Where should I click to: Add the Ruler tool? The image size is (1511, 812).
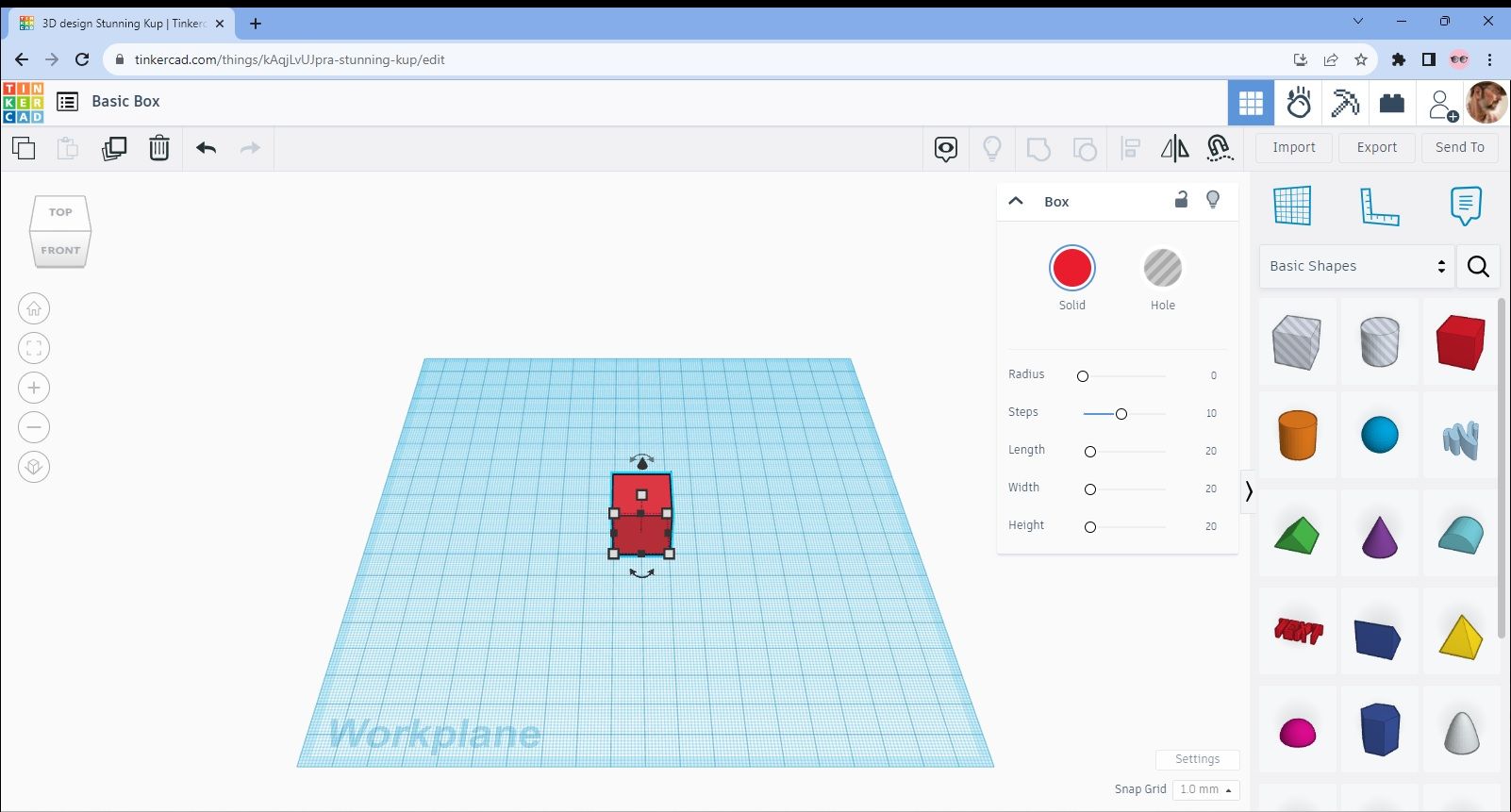pyautogui.click(x=1379, y=206)
